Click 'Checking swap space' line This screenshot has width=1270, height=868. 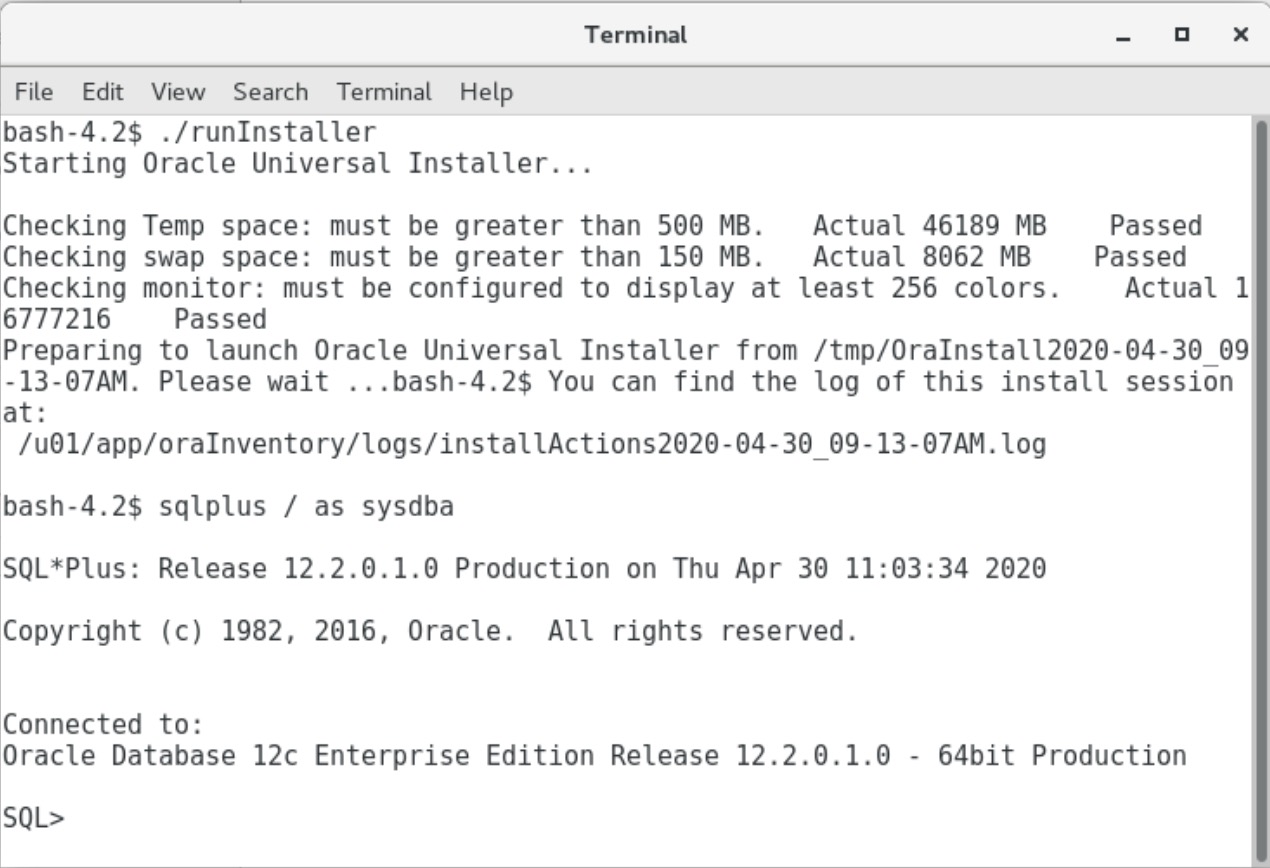coord(594,257)
